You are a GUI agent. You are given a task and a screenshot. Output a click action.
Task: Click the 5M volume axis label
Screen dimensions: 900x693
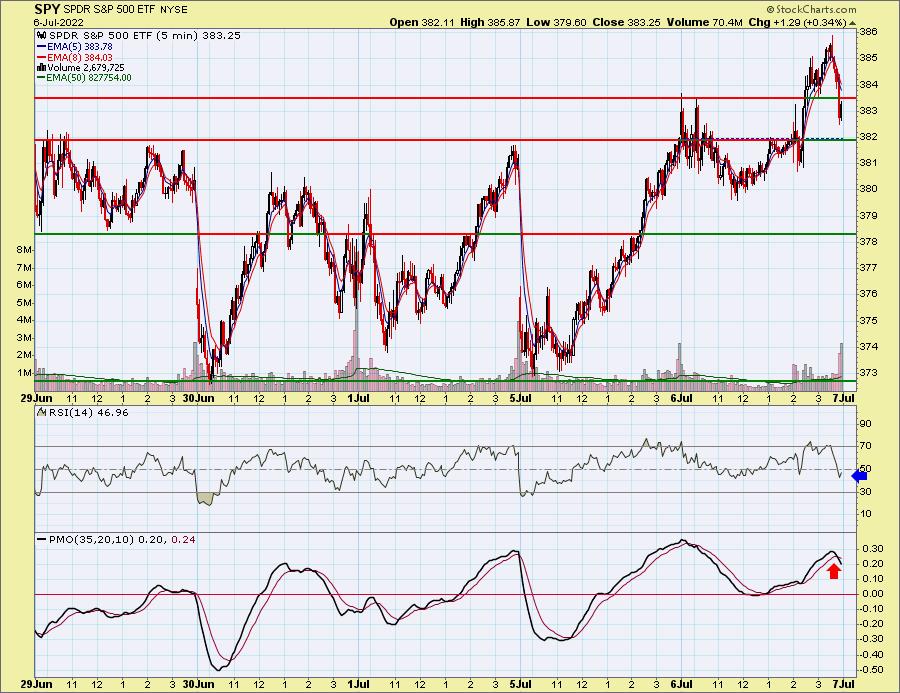[x=24, y=303]
